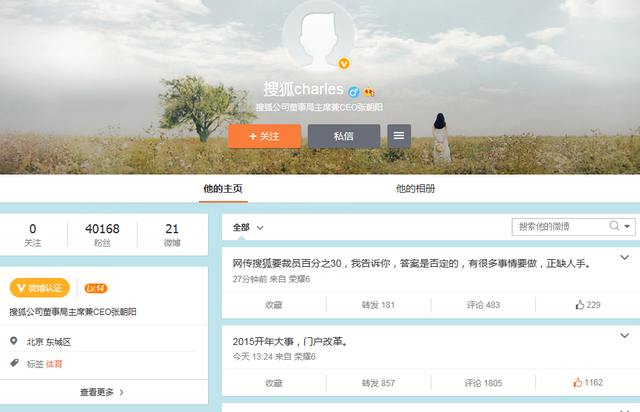The width and height of the screenshot is (640, 412).
Task: Like the post with 229 likes
Action: pyautogui.click(x=587, y=304)
